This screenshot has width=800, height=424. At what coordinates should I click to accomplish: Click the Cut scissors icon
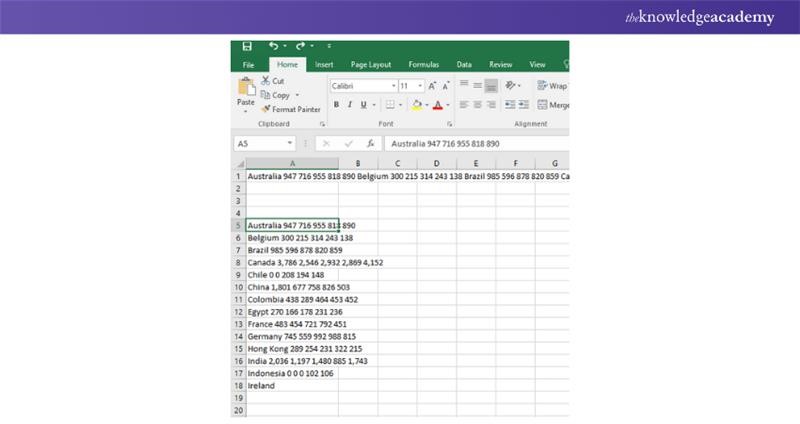(266, 81)
